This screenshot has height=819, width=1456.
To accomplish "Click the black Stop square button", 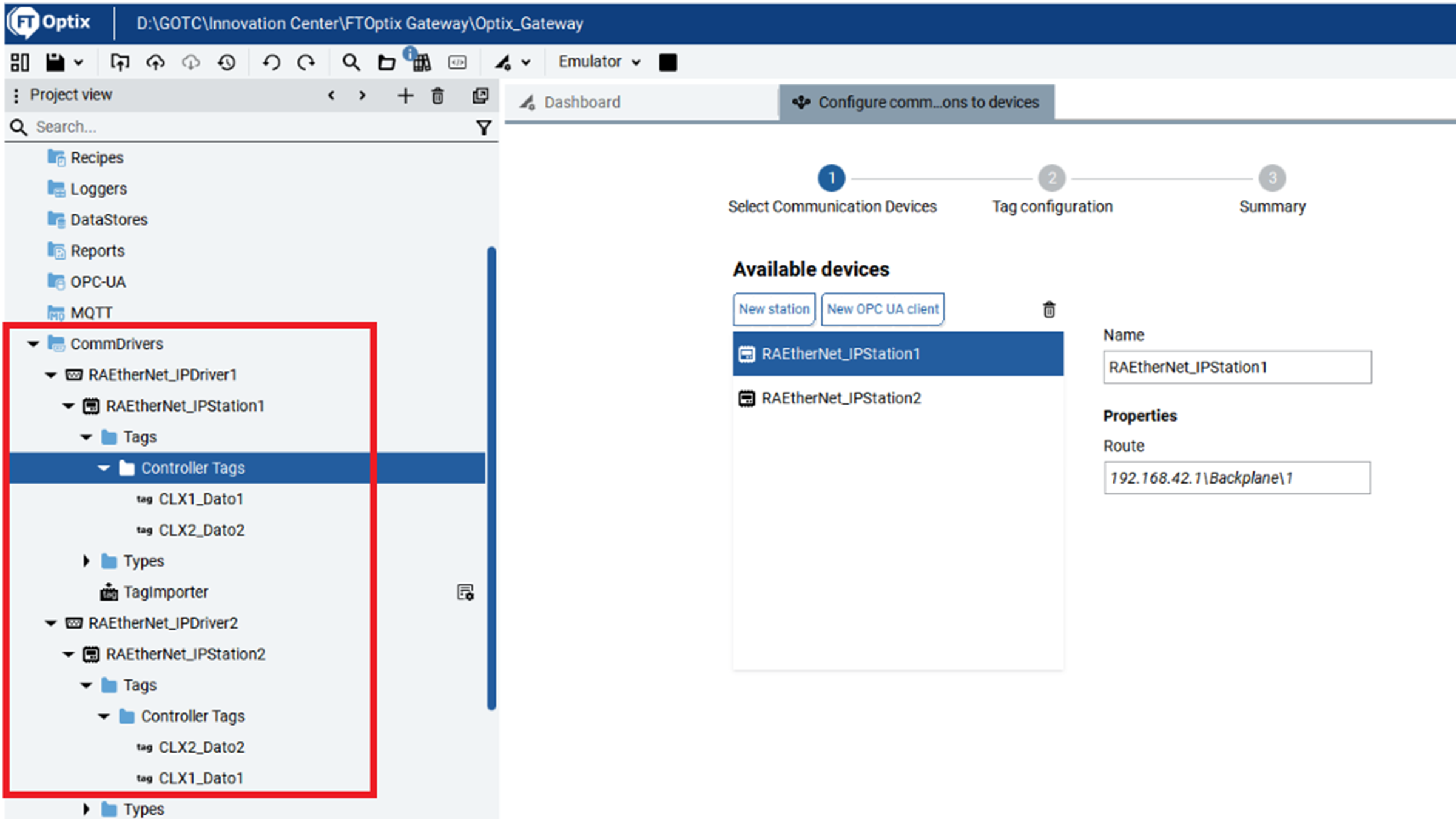I will (x=668, y=62).
